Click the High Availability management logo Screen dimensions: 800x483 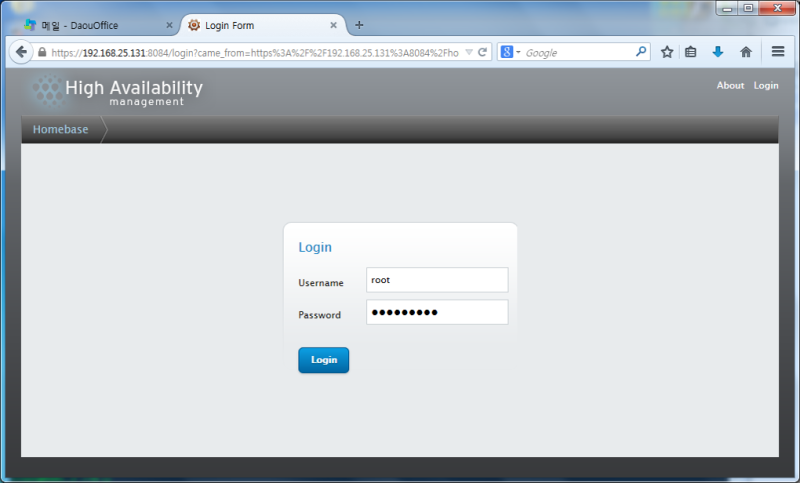116,92
